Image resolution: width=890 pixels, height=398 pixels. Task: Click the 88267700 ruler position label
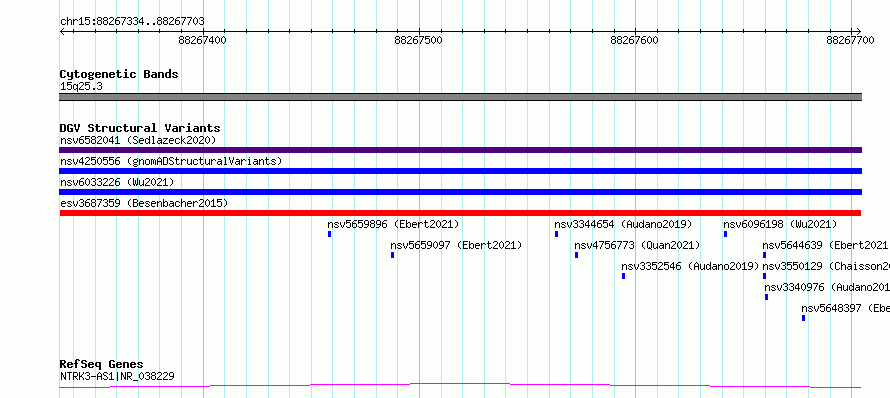coord(851,40)
